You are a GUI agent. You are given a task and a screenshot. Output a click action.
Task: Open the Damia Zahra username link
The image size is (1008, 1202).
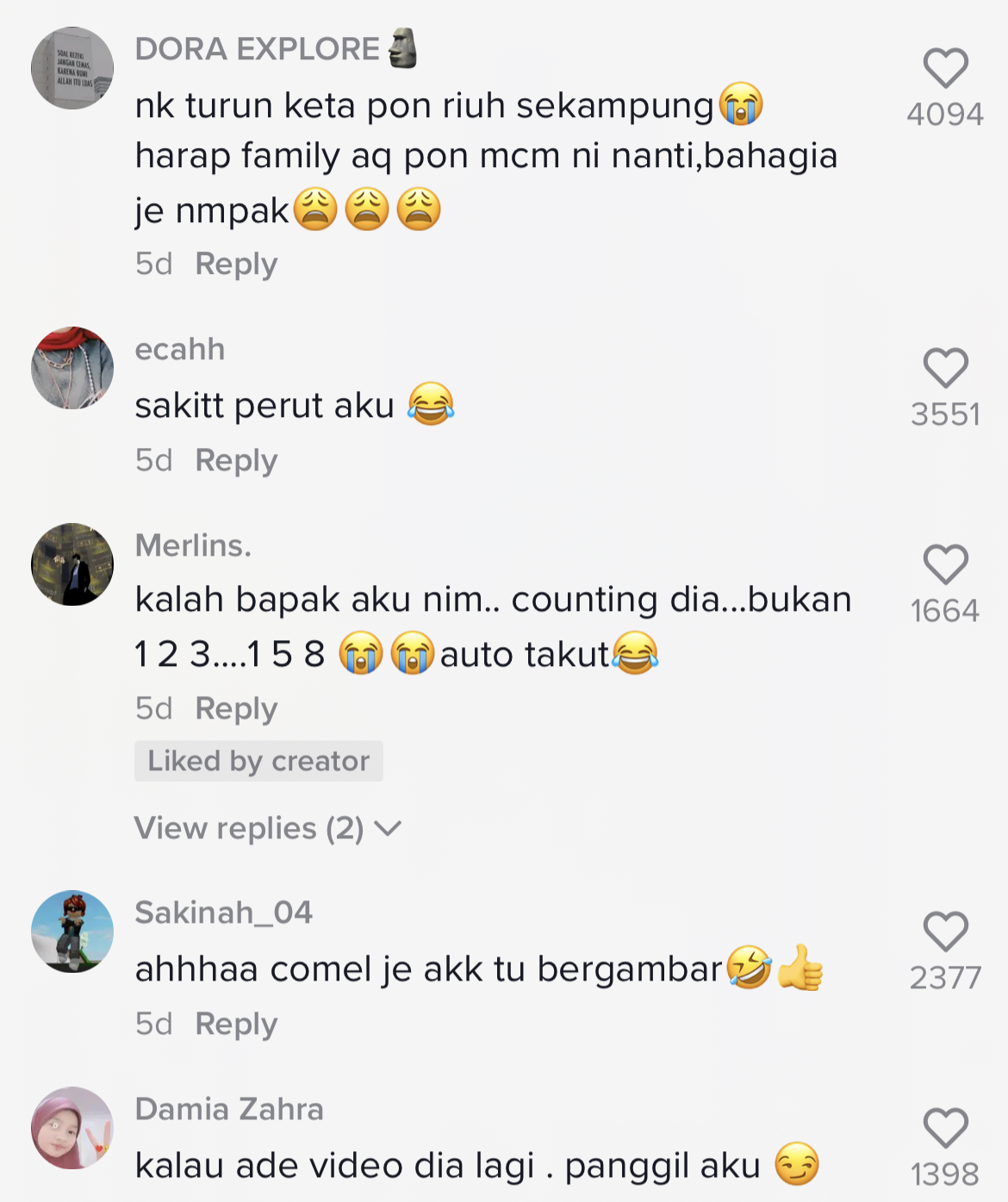pyautogui.click(x=229, y=1109)
